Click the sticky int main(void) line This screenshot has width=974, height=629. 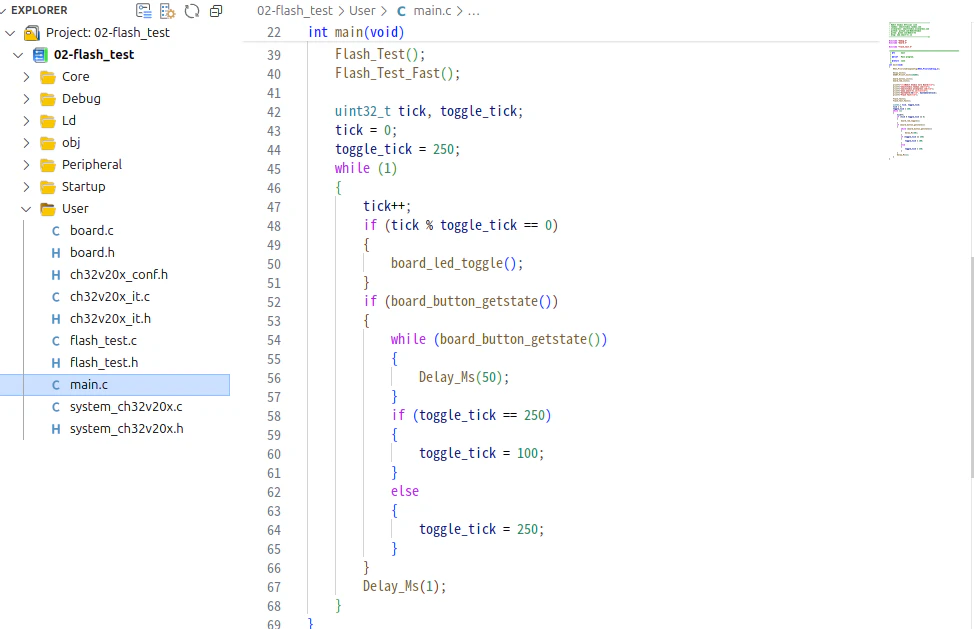point(356,32)
